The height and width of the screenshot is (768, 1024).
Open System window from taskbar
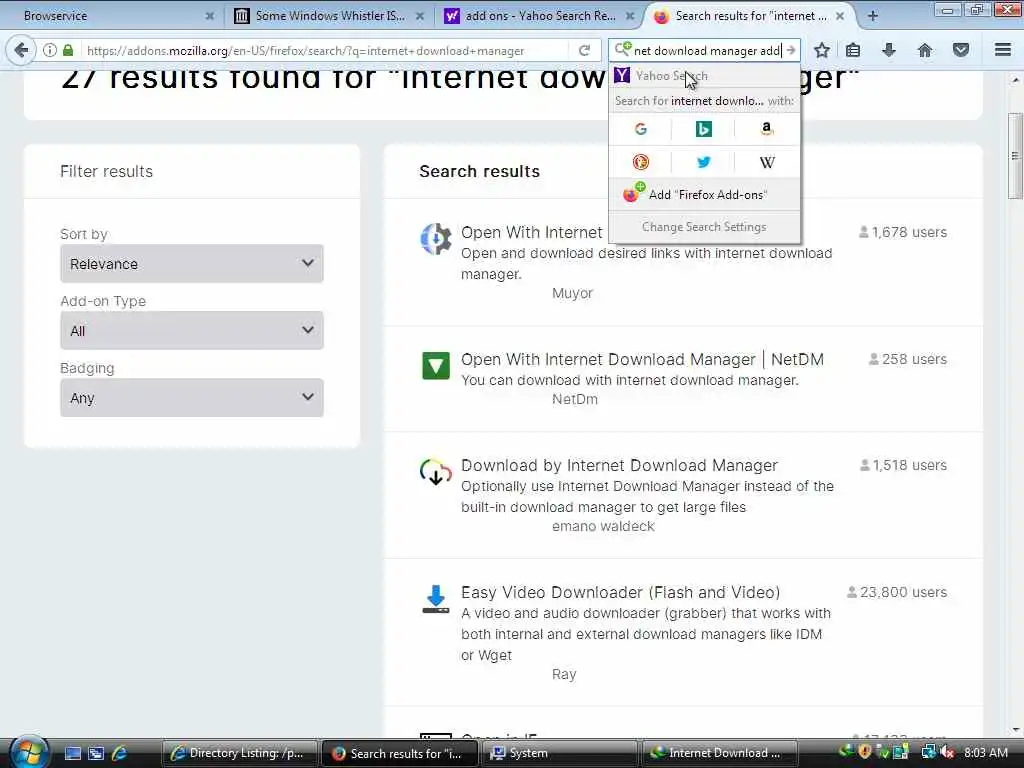tap(560, 753)
